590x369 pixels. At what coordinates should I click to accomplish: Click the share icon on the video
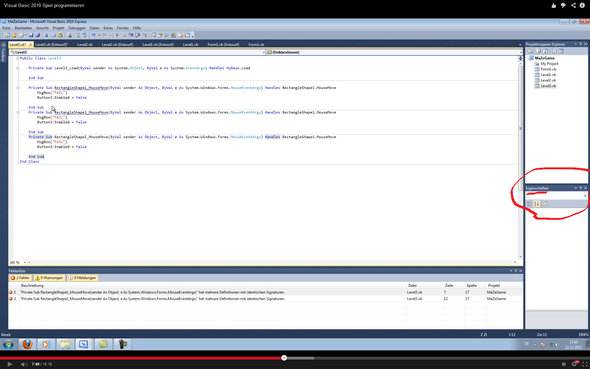573,5
